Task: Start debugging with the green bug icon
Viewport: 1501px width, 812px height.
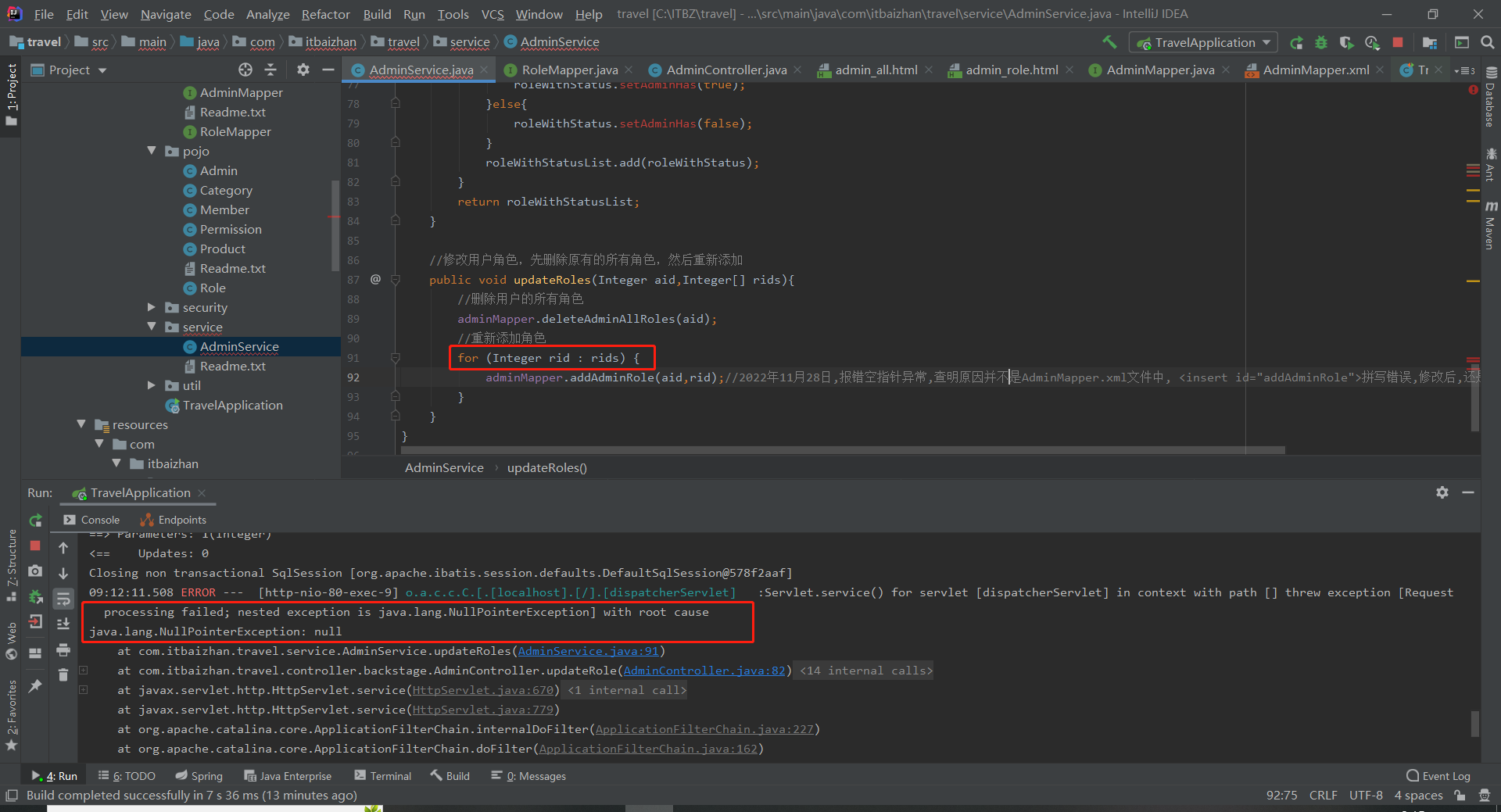Action: pos(1321,42)
